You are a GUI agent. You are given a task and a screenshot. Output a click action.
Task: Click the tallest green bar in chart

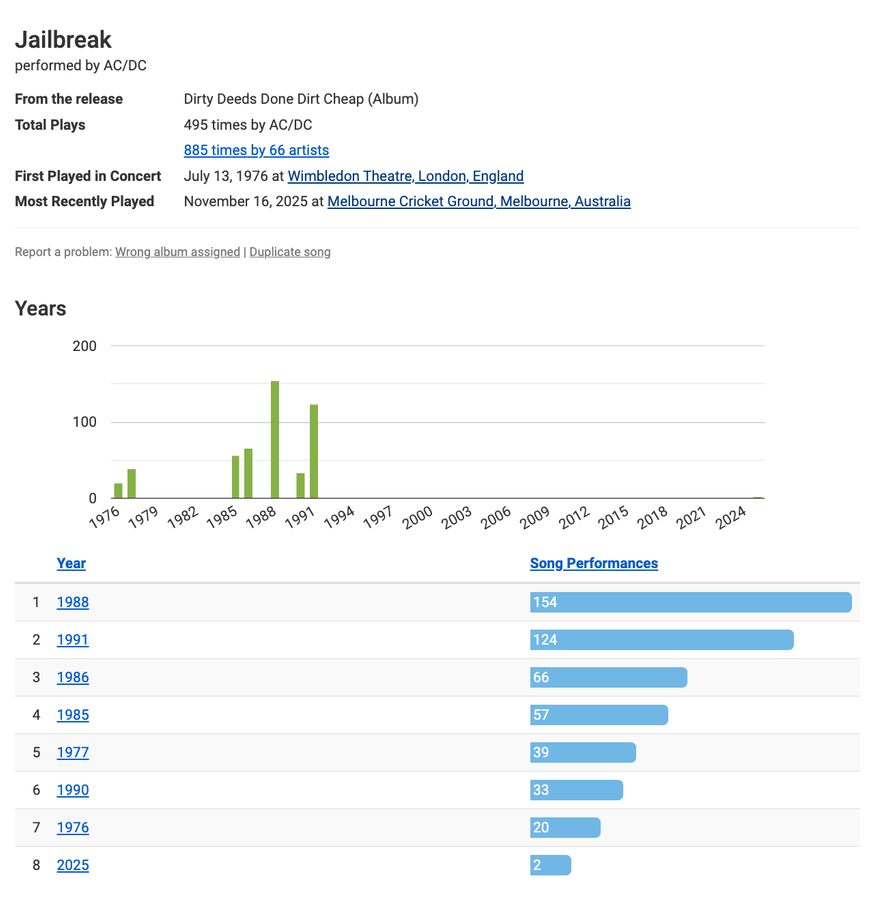point(275,440)
